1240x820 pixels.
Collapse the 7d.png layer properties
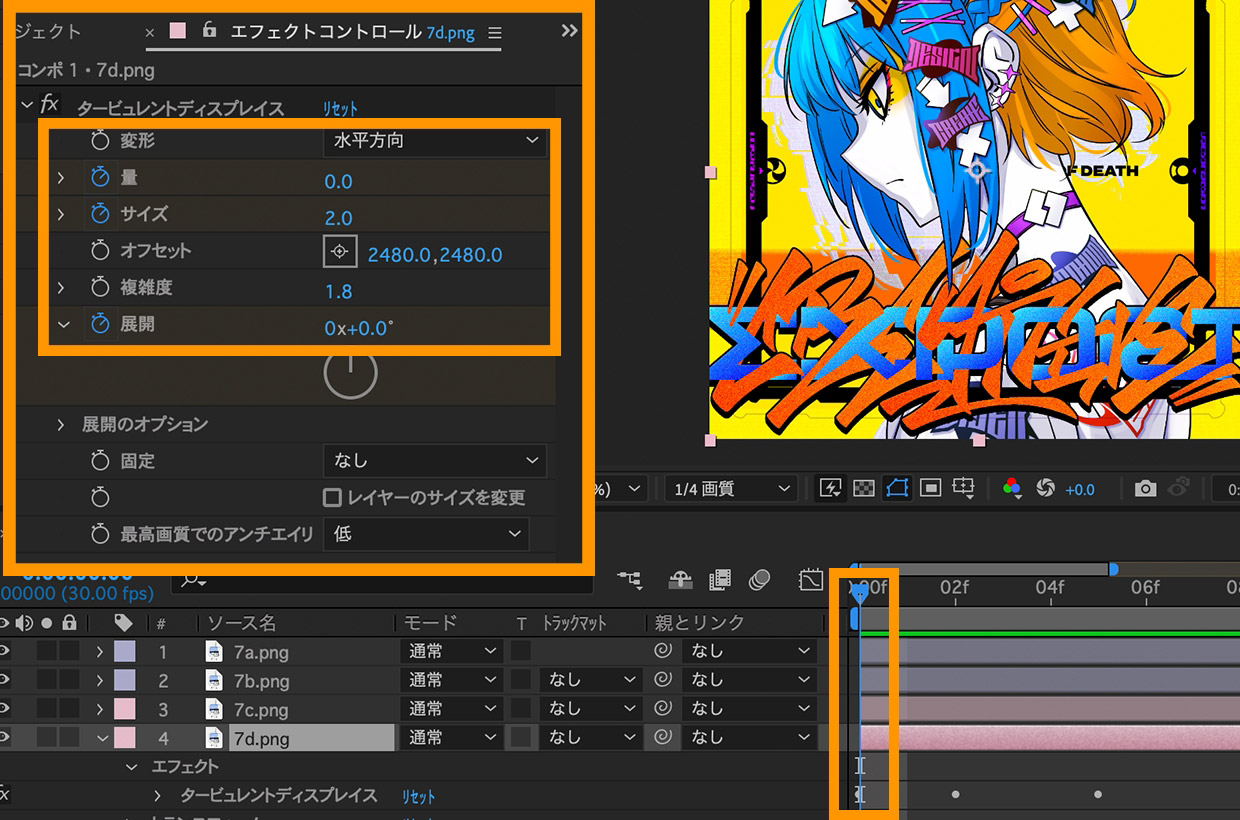[101, 738]
